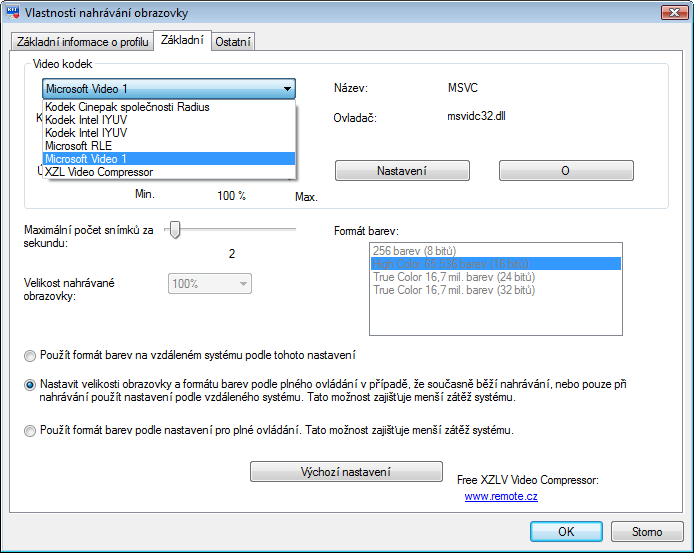Choose XZL Video Compressor from list
694x553 pixels.
pos(169,172)
